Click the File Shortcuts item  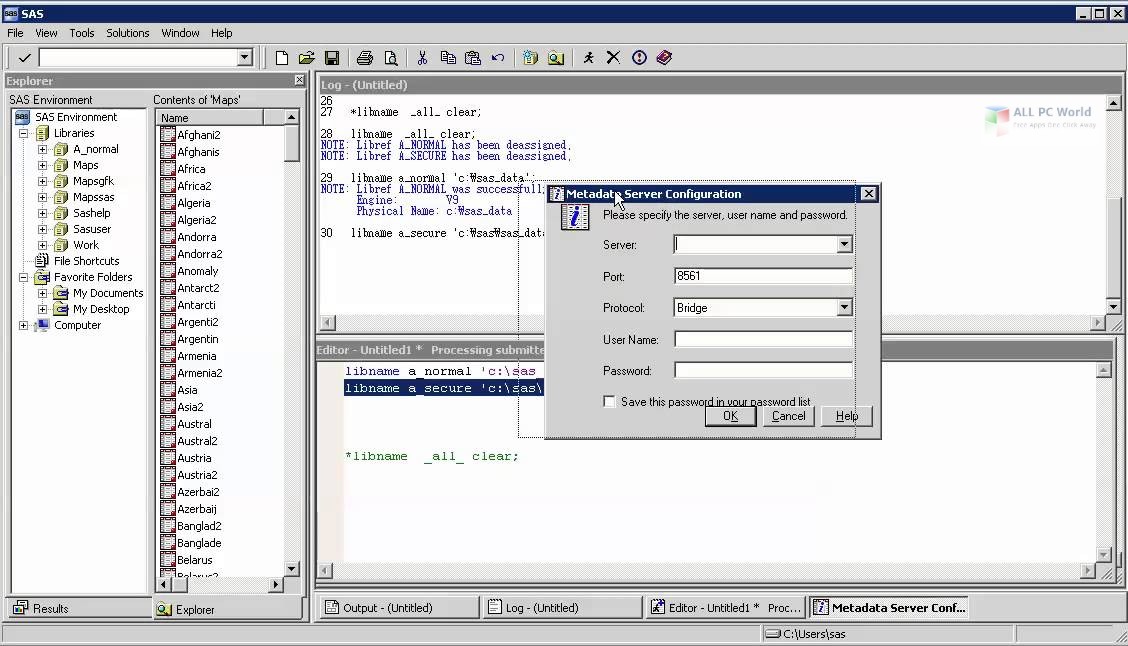[x=86, y=261]
